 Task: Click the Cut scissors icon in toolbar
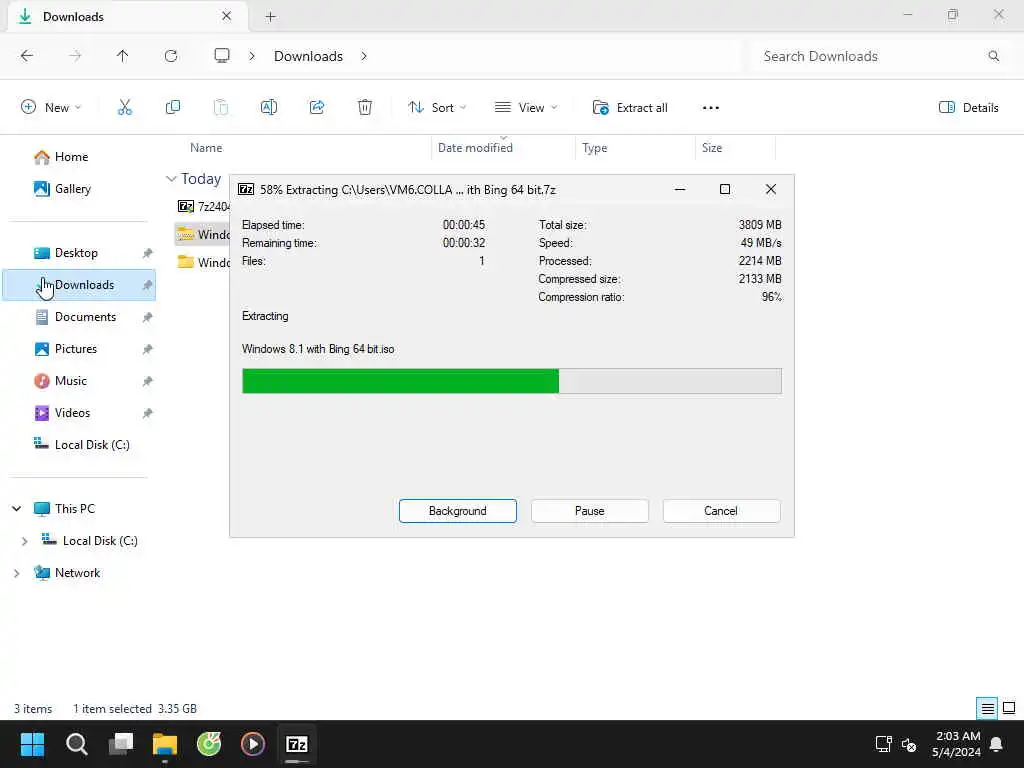pos(125,108)
